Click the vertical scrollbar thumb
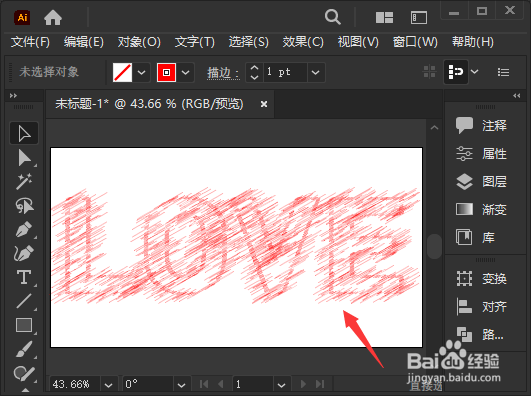Viewport: 531px width, 396px height. pyautogui.click(x=434, y=246)
